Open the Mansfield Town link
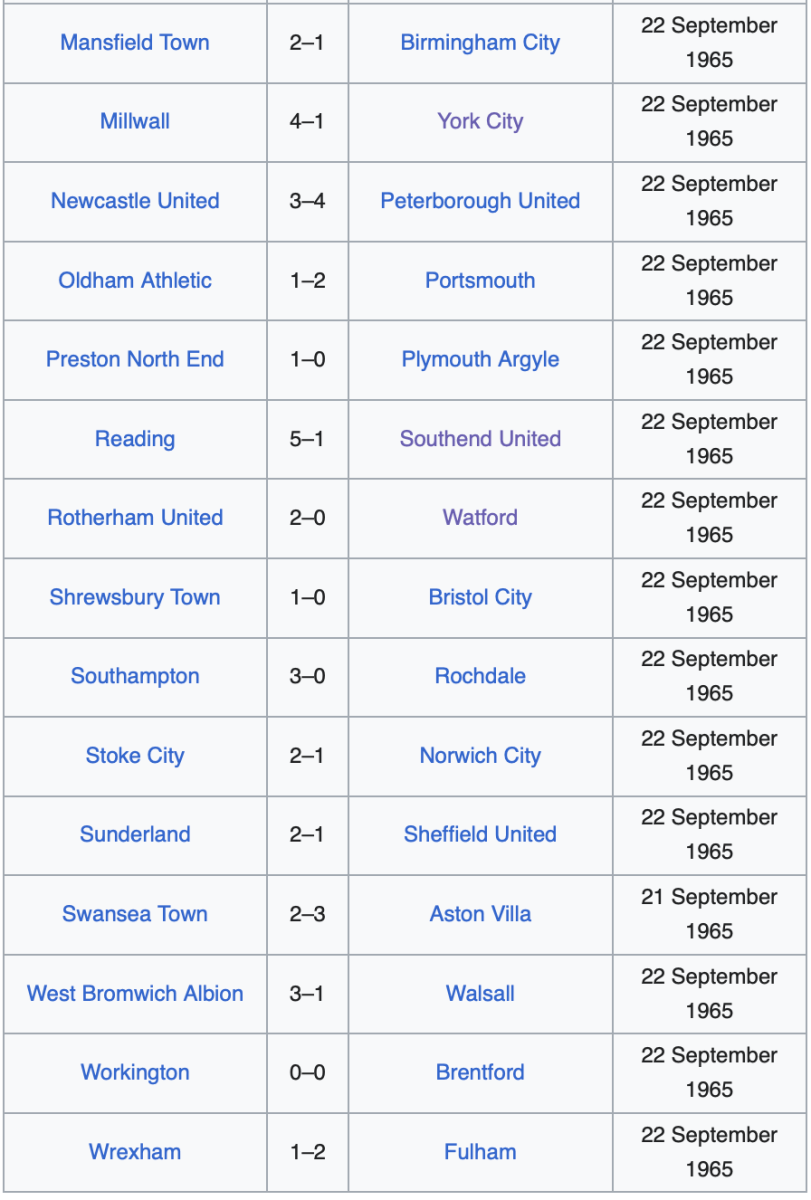 coord(135,43)
